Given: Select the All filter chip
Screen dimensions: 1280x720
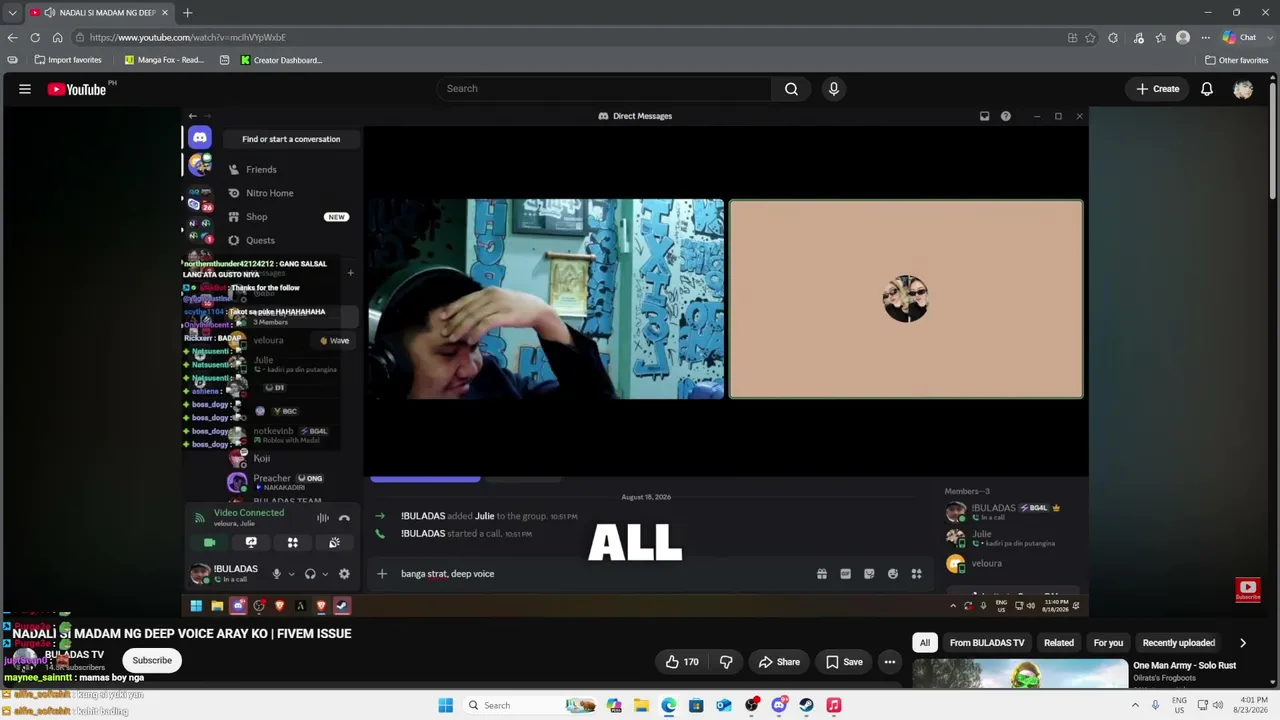Looking at the screenshot, I should (925, 643).
